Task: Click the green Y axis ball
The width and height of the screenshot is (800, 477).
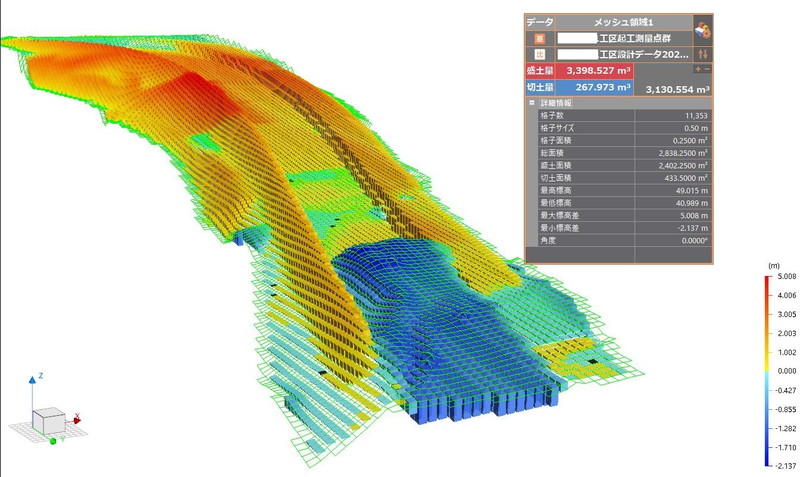Action: [x=52, y=440]
